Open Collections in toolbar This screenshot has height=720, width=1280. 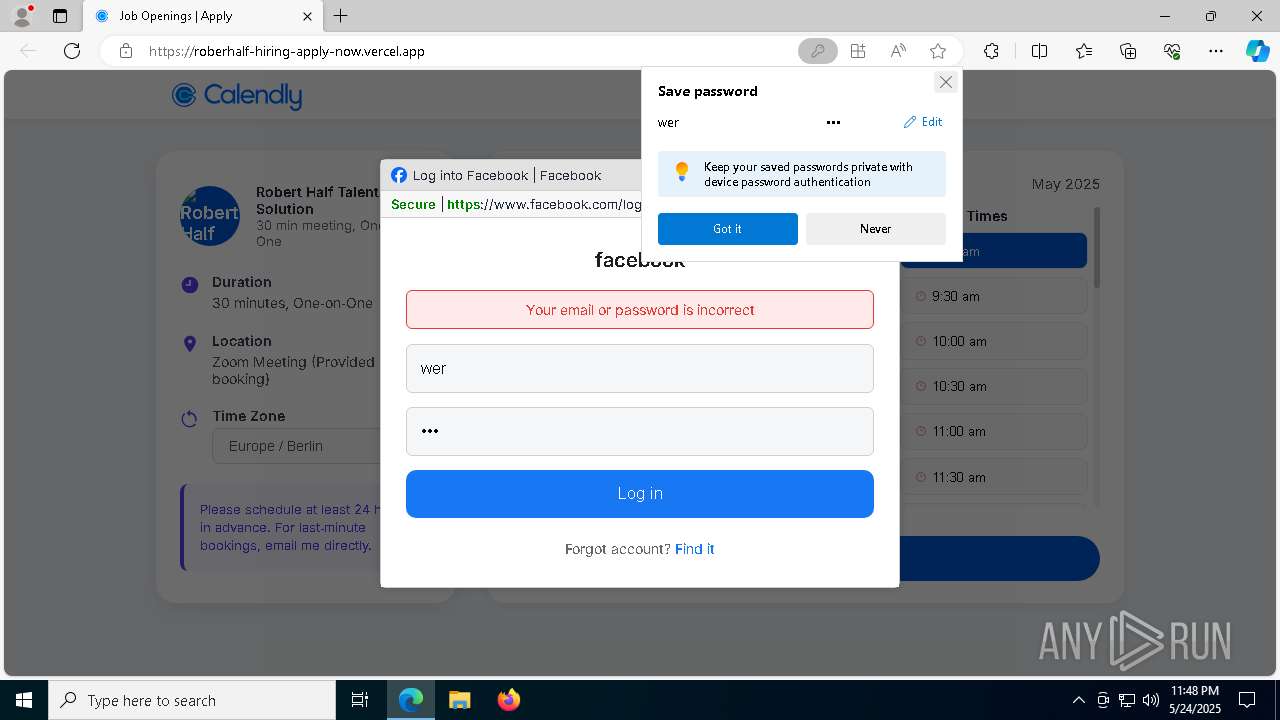pyautogui.click(x=1128, y=51)
